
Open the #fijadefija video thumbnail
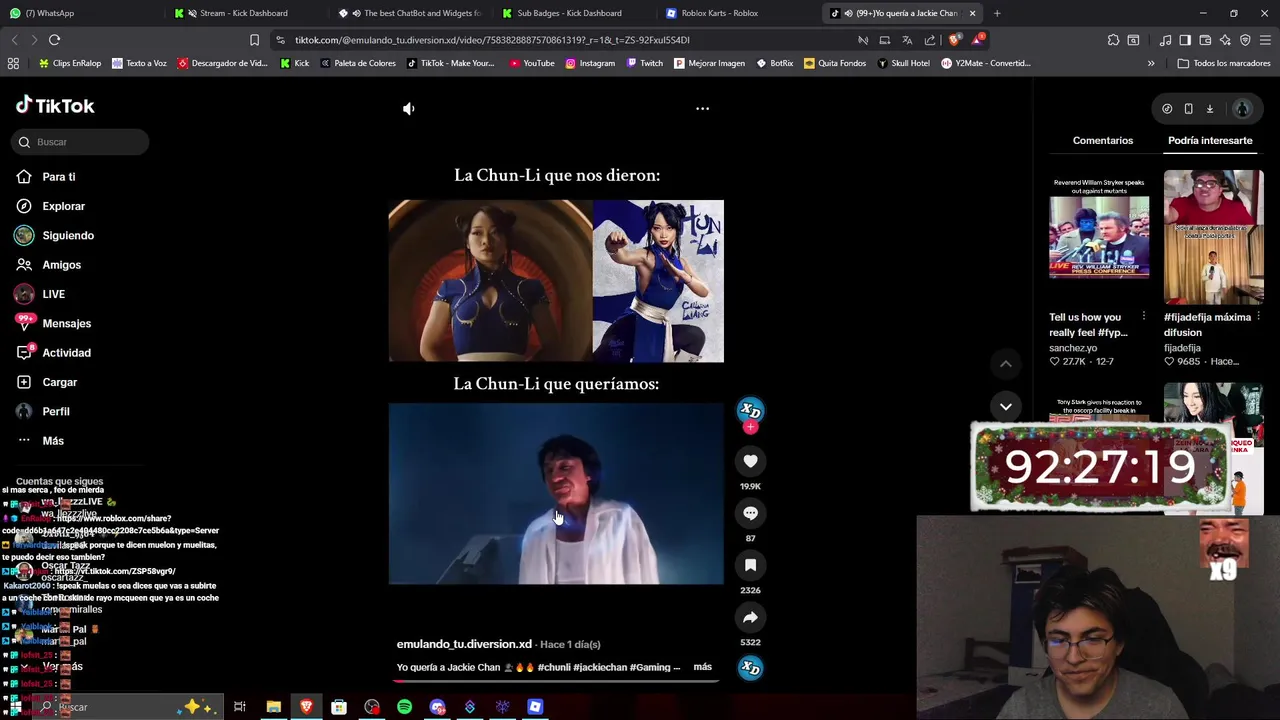tap(1213, 237)
